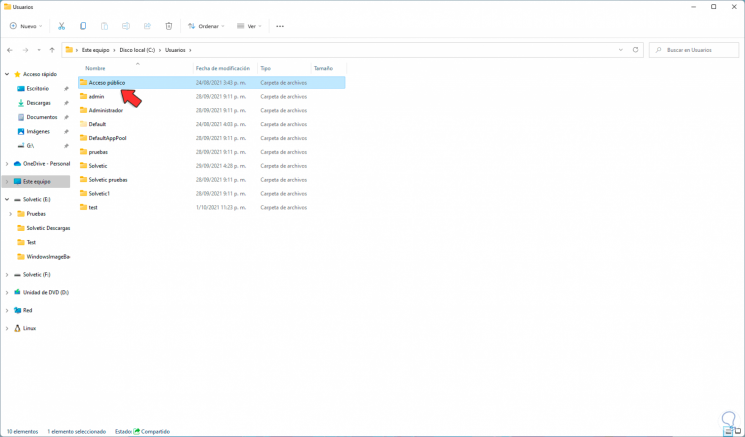Select the Solvetic1 folder

point(212,193)
